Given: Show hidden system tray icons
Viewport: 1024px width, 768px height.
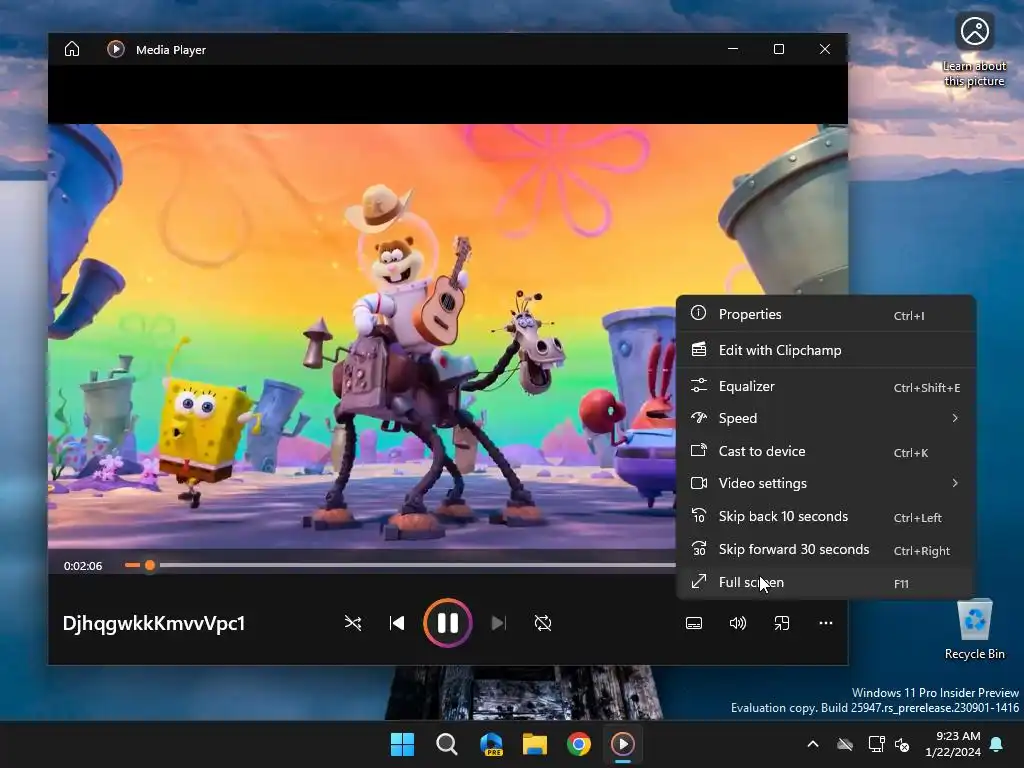Looking at the screenshot, I should pyautogui.click(x=813, y=744).
